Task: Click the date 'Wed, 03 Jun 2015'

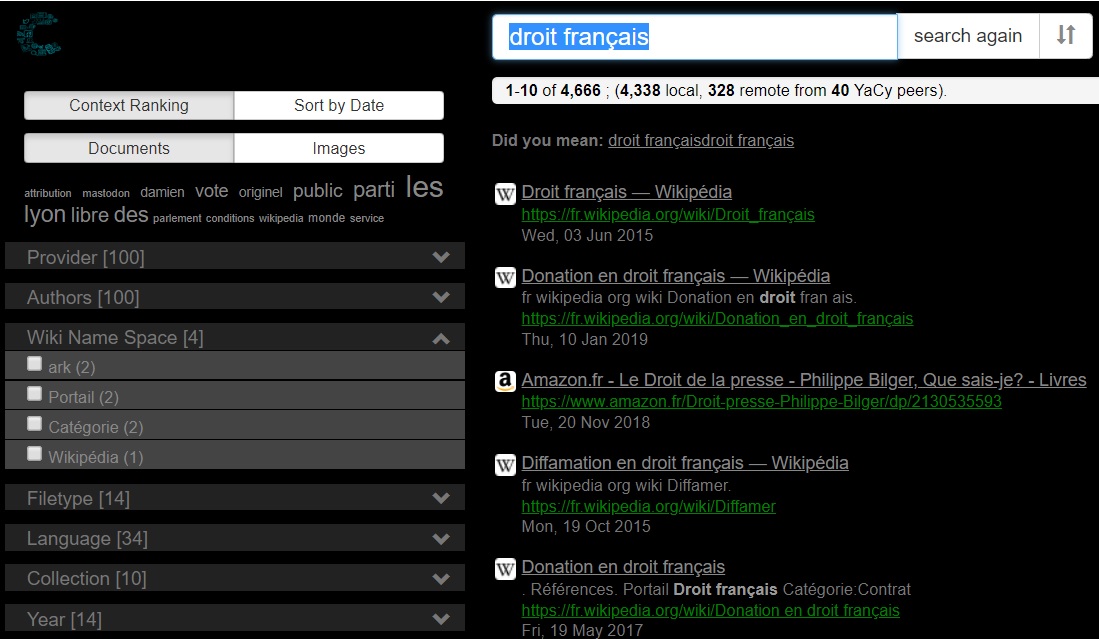Action: pyautogui.click(x=587, y=235)
